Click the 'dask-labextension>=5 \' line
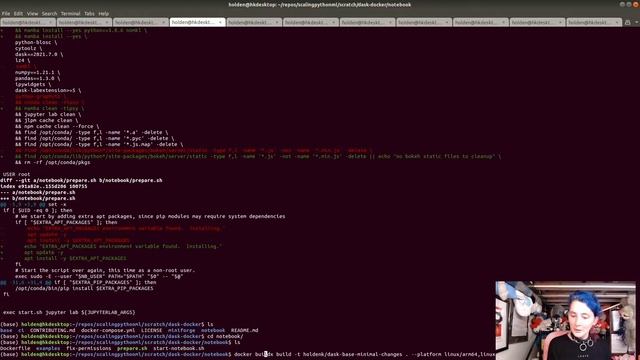The height and width of the screenshot is (360, 640). coord(48,90)
